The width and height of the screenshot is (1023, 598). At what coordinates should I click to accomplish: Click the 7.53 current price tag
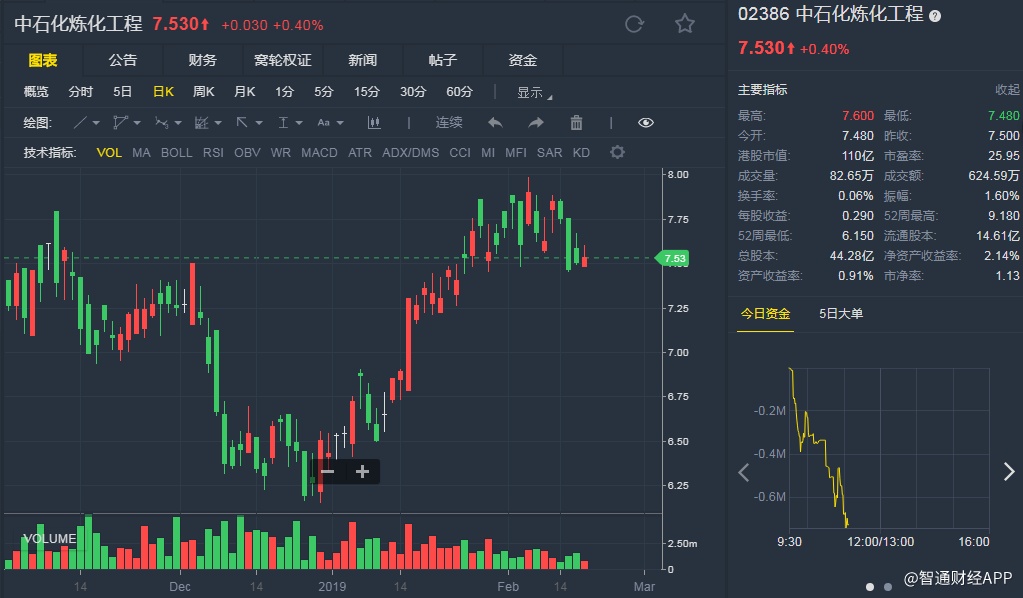point(672,258)
